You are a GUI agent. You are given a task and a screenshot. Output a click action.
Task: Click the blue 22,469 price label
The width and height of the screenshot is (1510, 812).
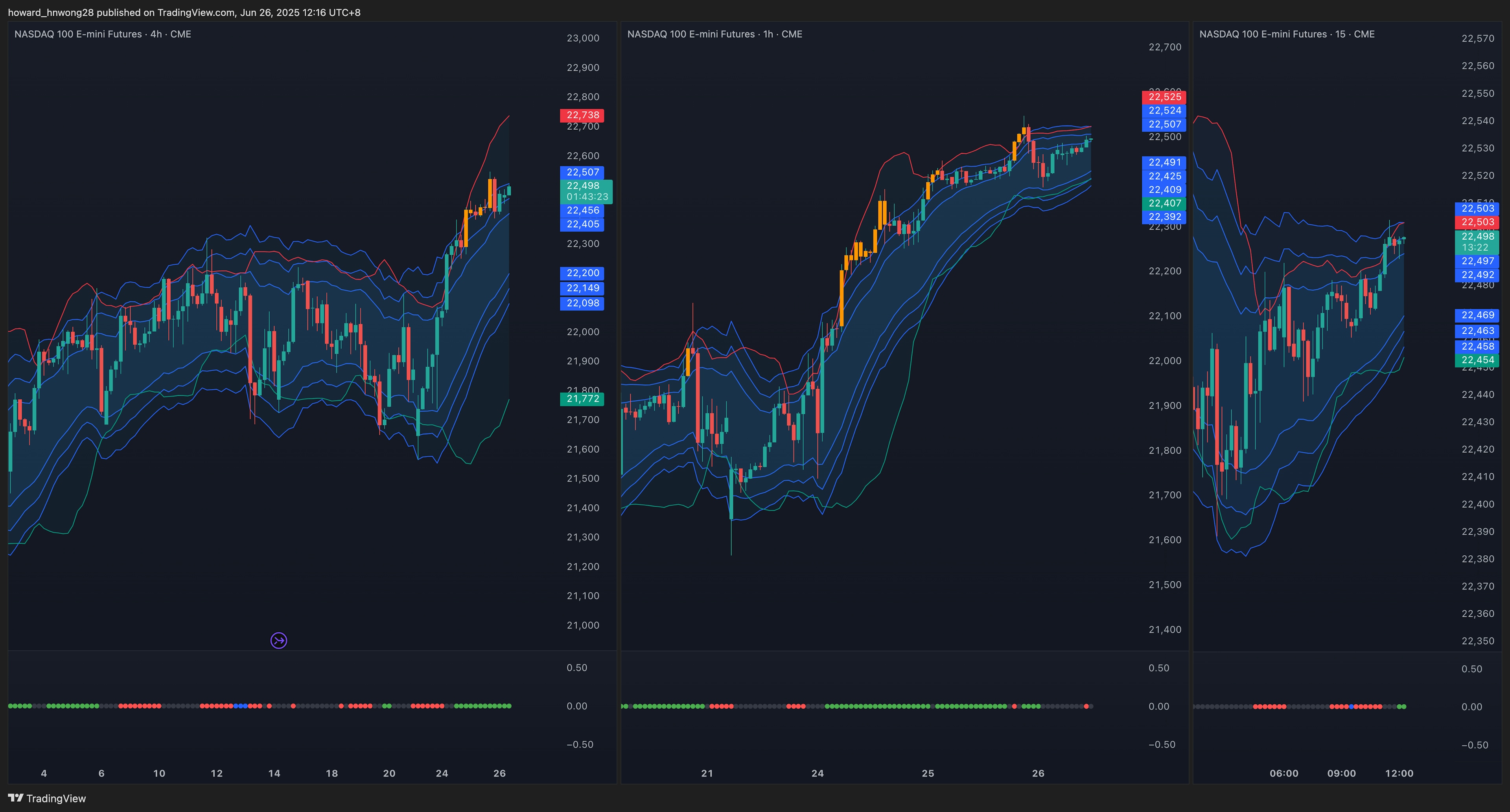point(1477,315)
